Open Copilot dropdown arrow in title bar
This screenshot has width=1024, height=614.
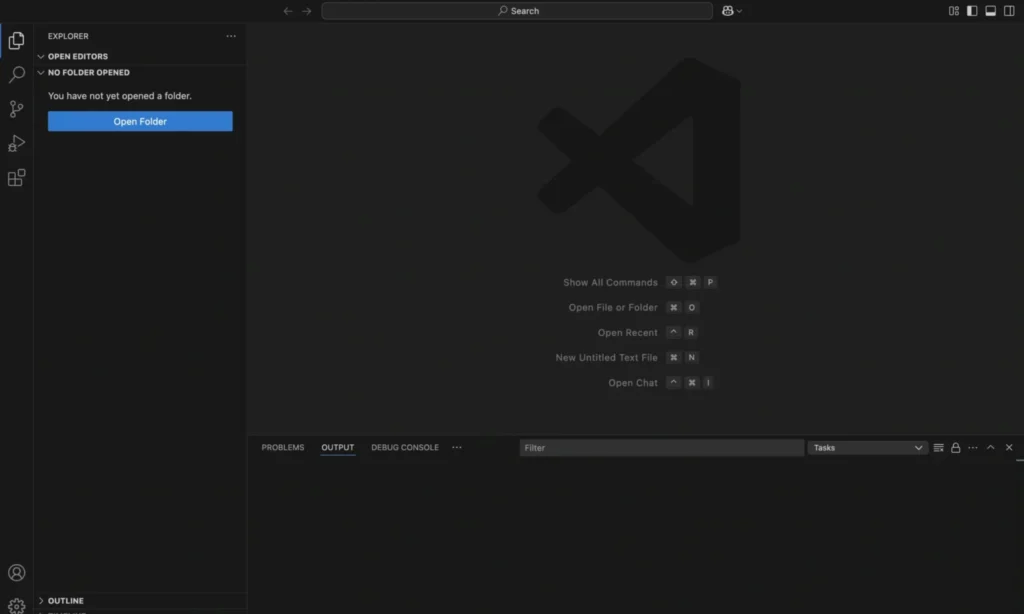pos(739,11)
